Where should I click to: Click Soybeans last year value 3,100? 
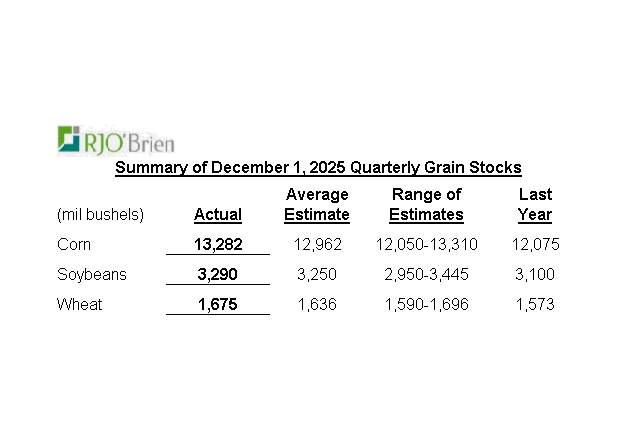(x=535, y=274)
